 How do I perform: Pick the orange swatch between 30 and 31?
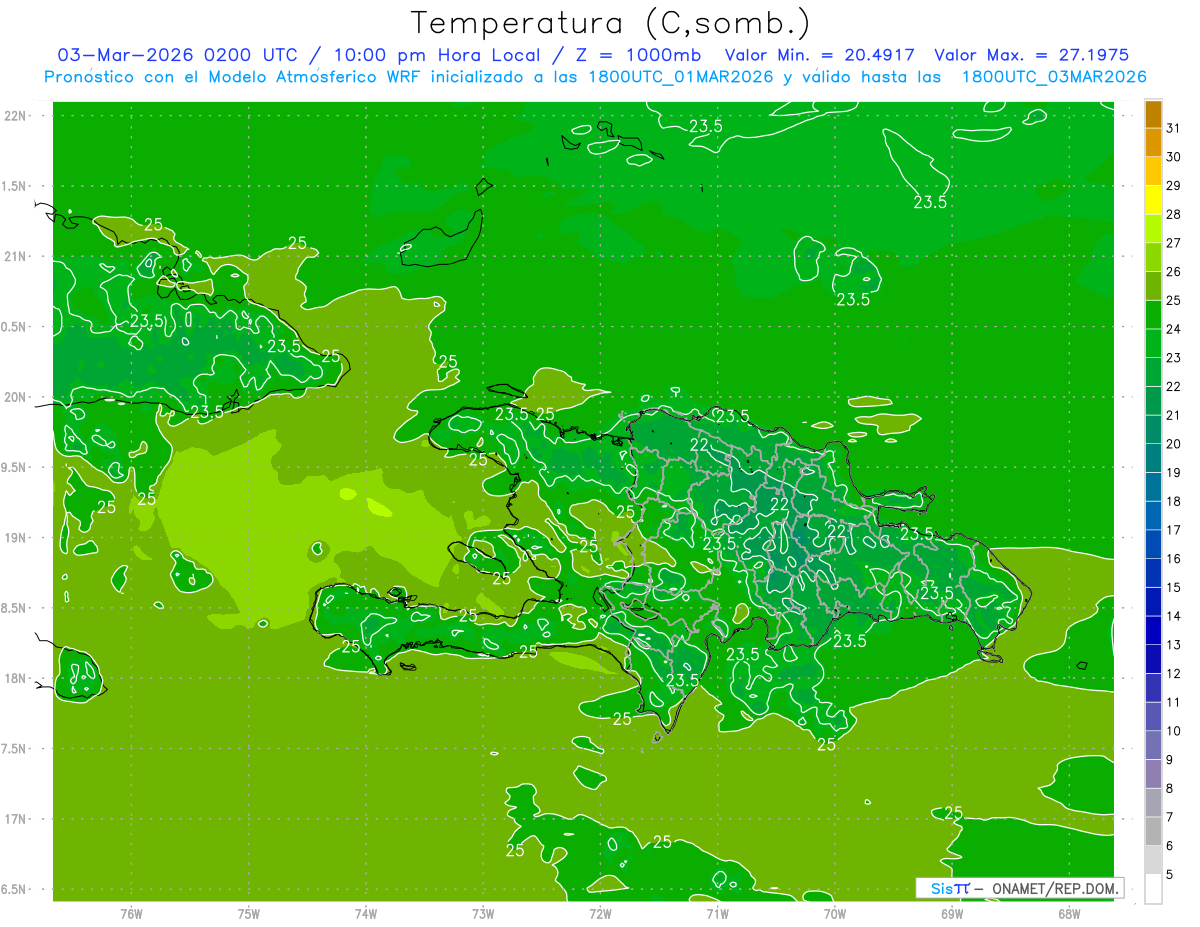(x=1153, y=143)
